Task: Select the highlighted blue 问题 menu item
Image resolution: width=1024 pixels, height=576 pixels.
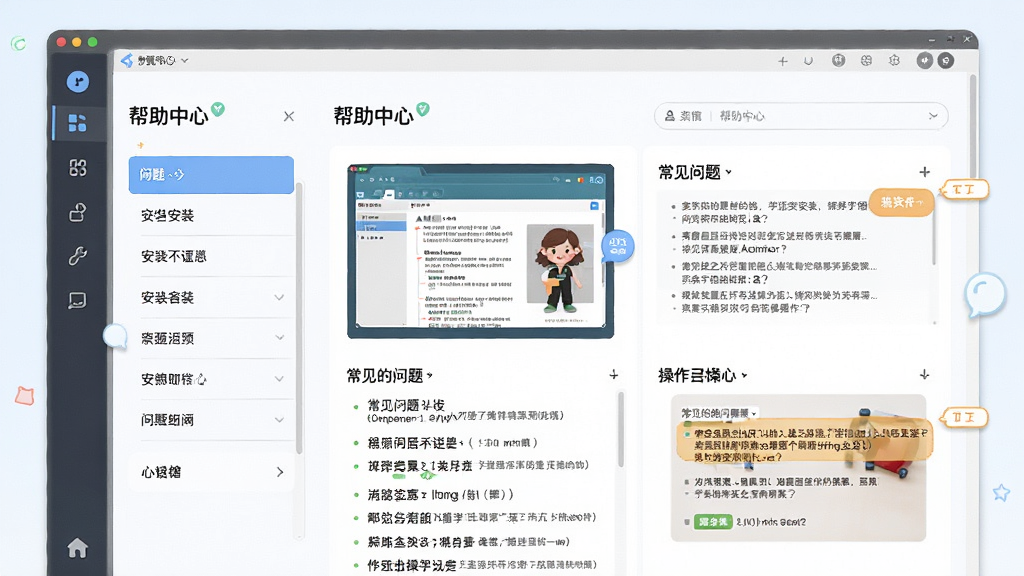Action: tap(211, 175)
